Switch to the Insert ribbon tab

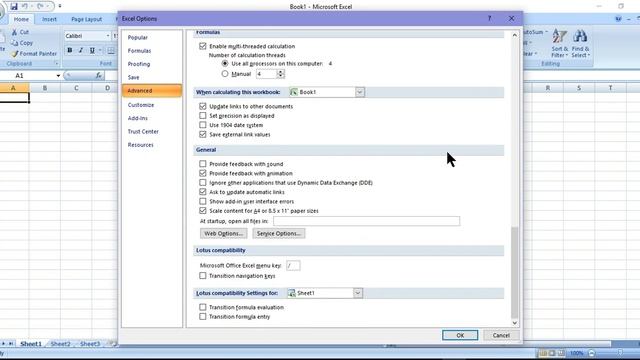(x=49, y=19)
